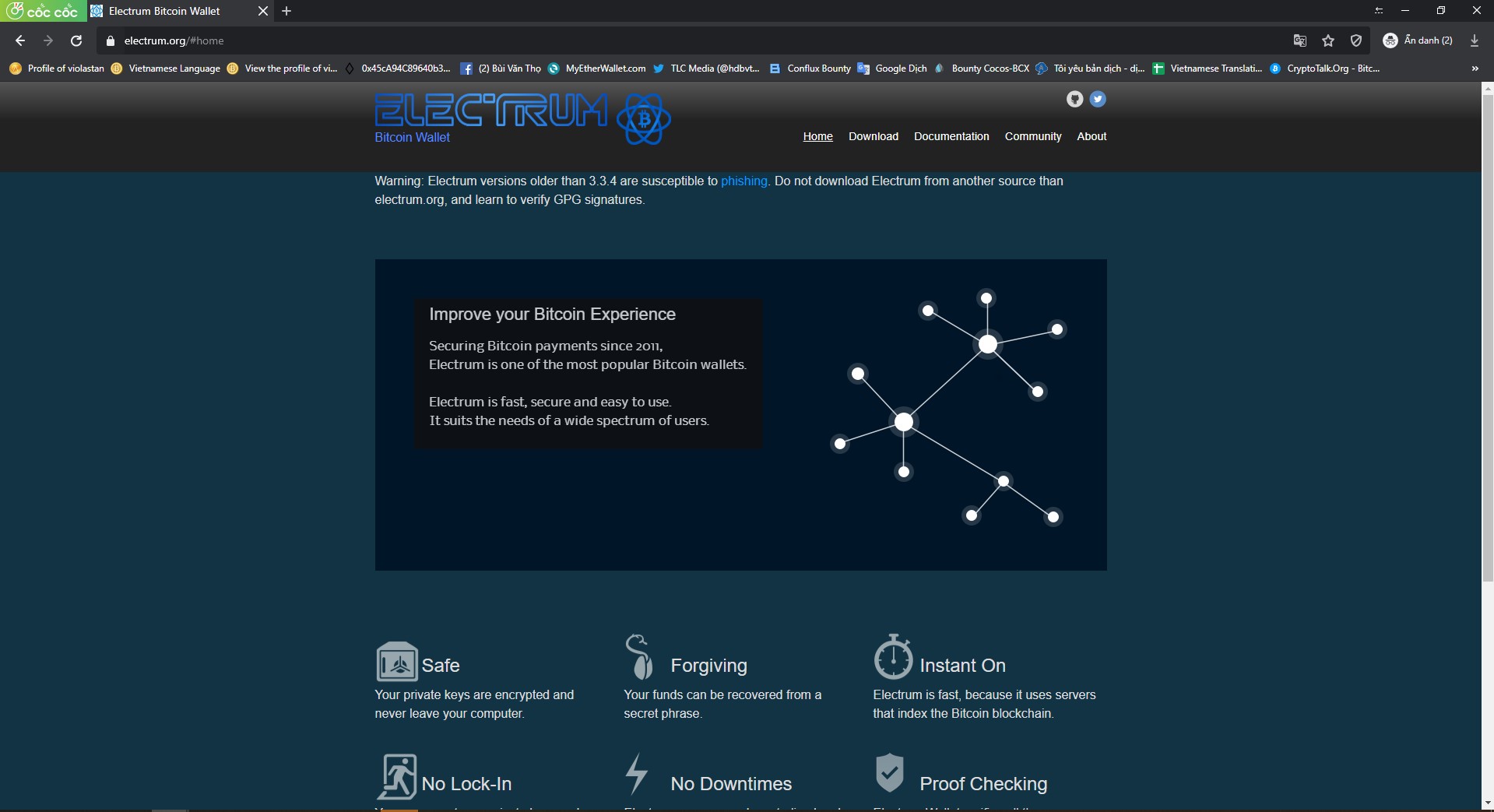Screen dimensions: 1494x812
Task: Click the Electrum logo
Action: [x=522, y=118]
